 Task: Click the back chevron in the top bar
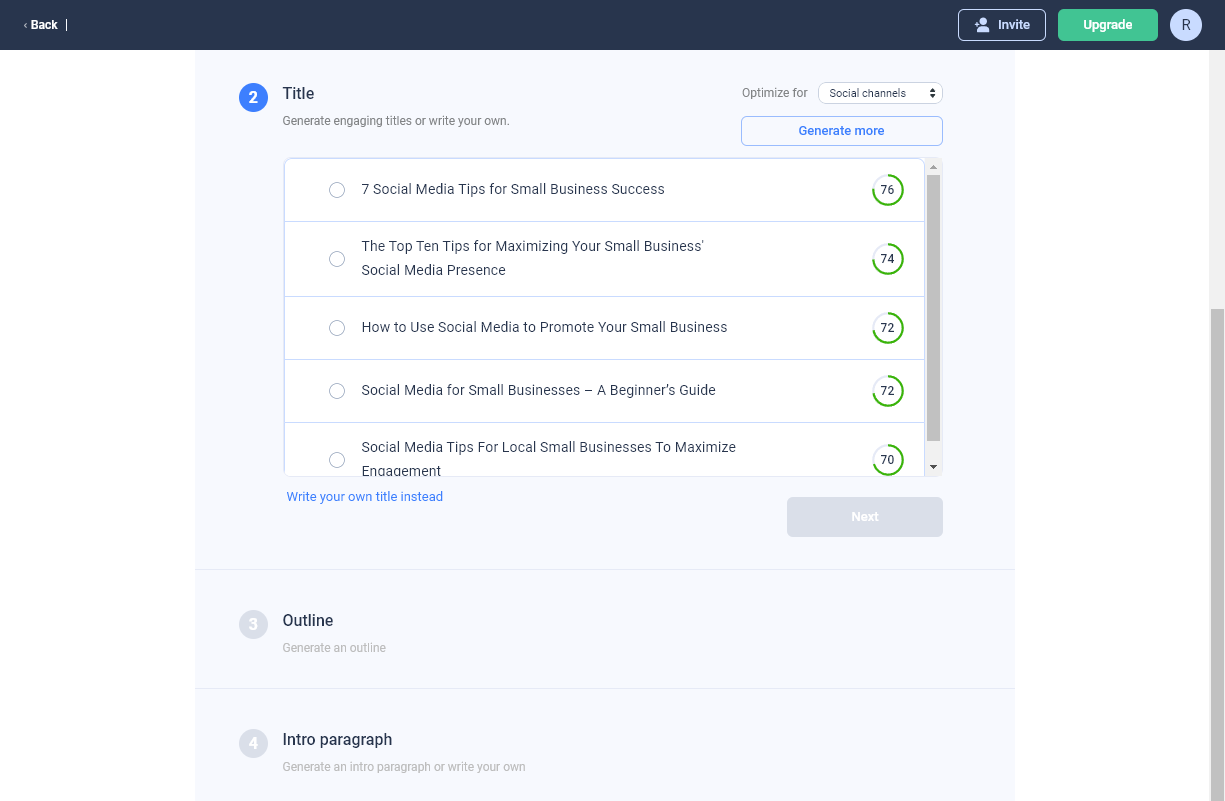tap(25, 24)
